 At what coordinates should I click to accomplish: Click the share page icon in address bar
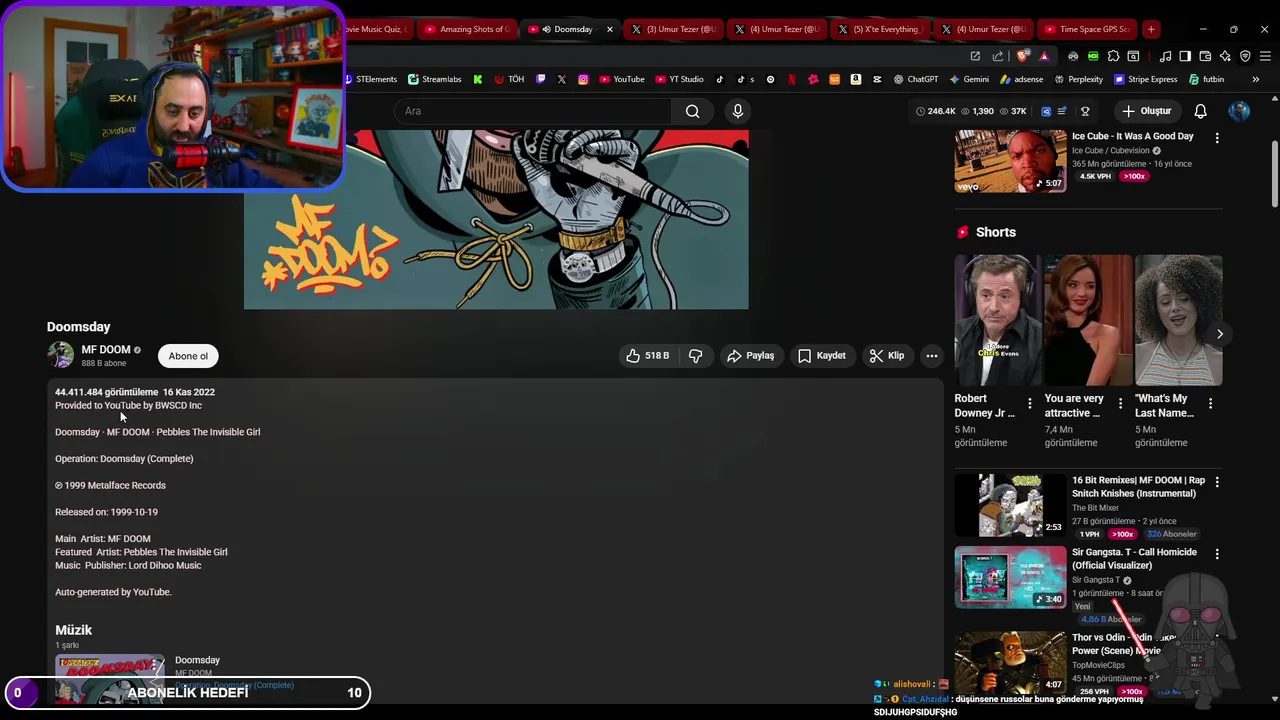[996, 56]
